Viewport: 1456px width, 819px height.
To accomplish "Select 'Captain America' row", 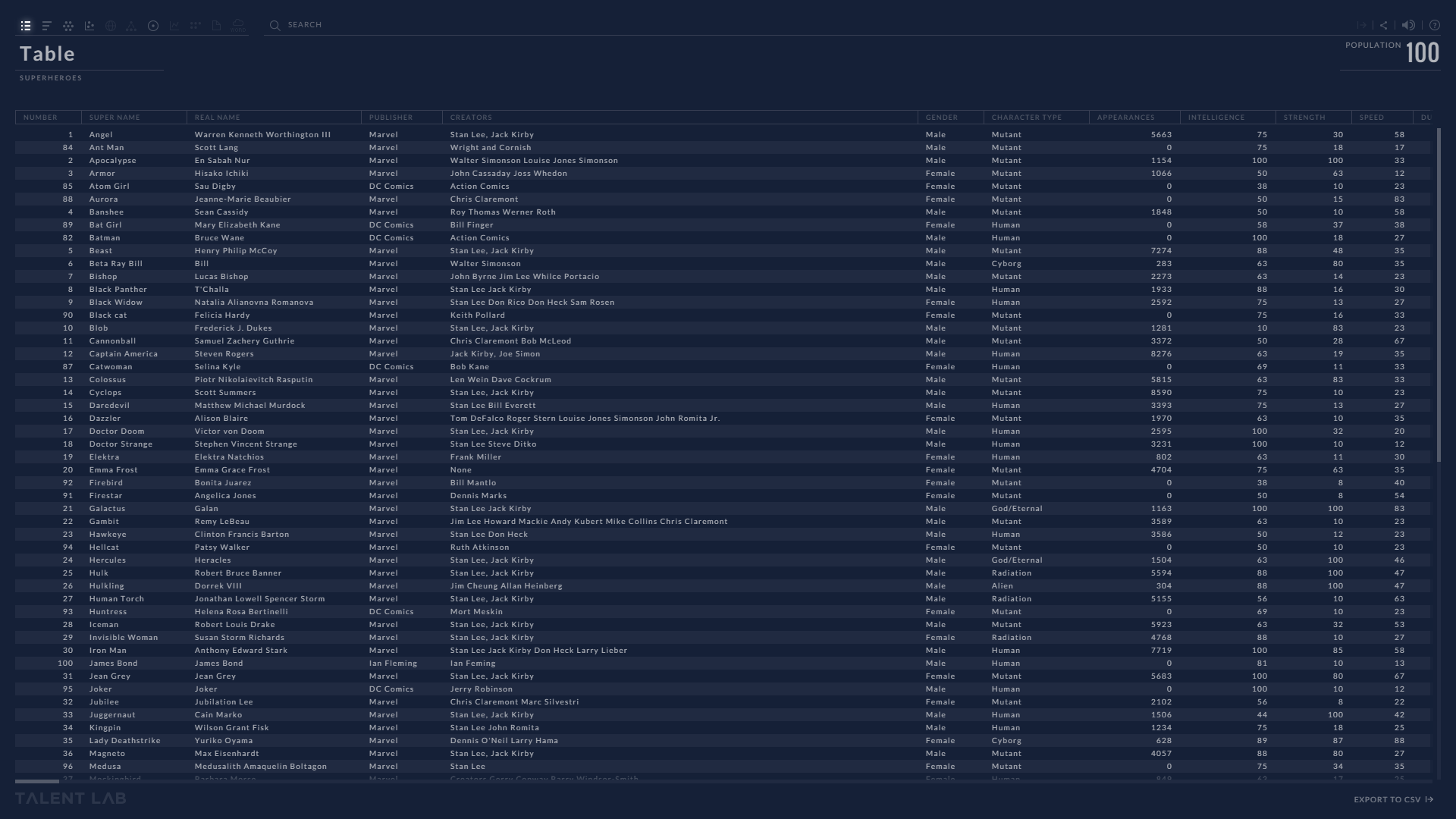I will point(723,354).
